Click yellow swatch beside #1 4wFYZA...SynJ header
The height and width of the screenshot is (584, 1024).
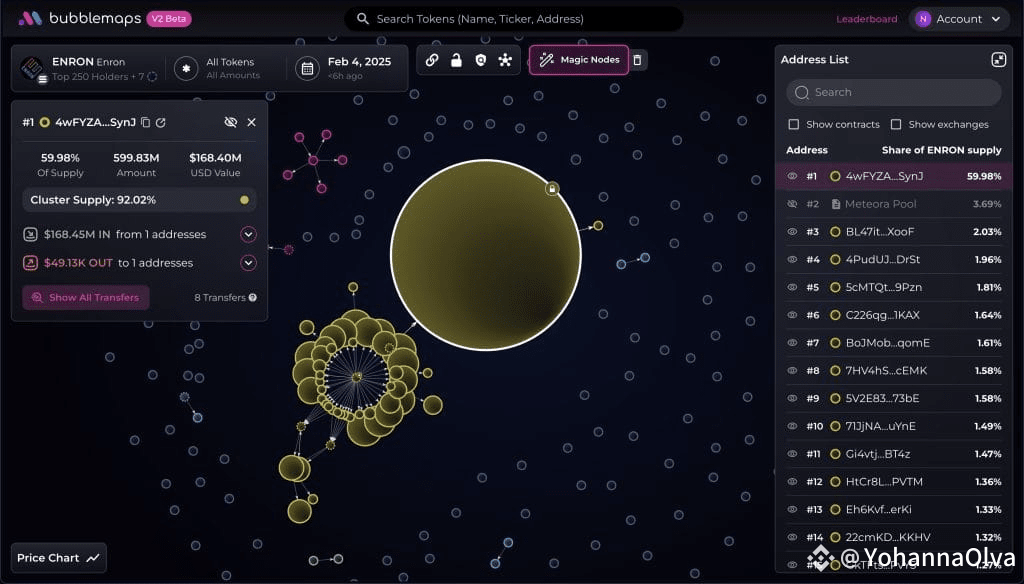pos(44,122)
